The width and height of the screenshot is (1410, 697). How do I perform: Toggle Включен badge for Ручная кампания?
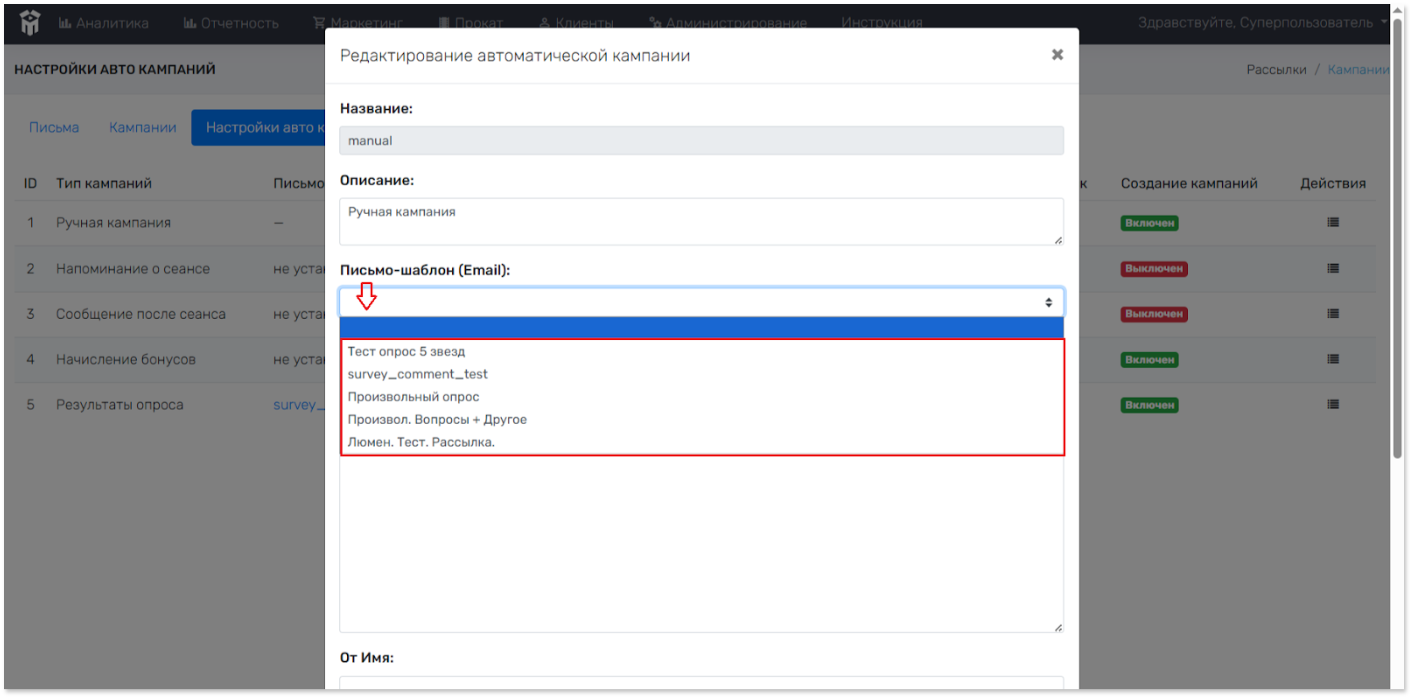(x=1149, y=223)
